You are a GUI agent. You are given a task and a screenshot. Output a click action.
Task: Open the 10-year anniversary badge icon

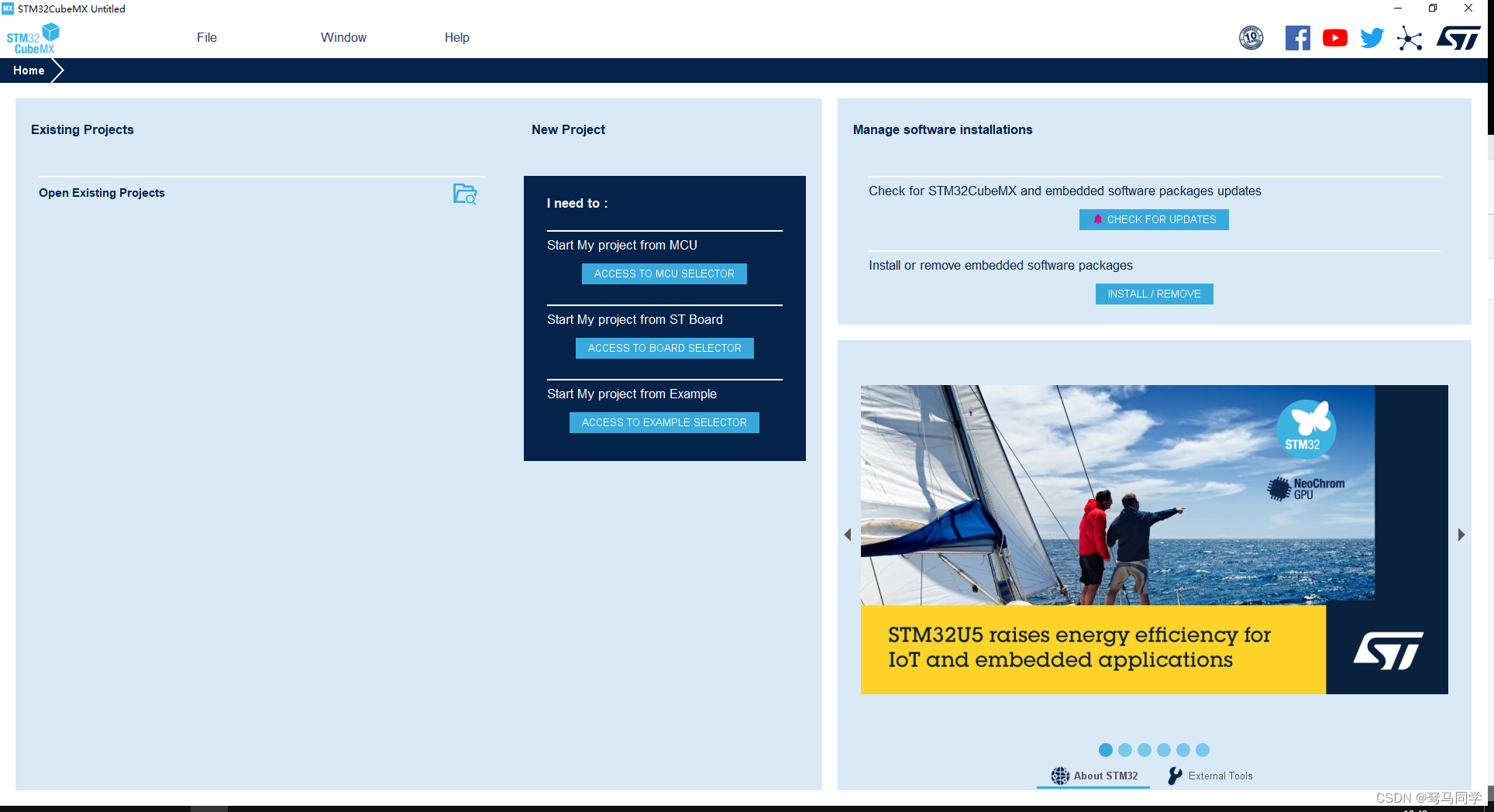coord(1251,38)
